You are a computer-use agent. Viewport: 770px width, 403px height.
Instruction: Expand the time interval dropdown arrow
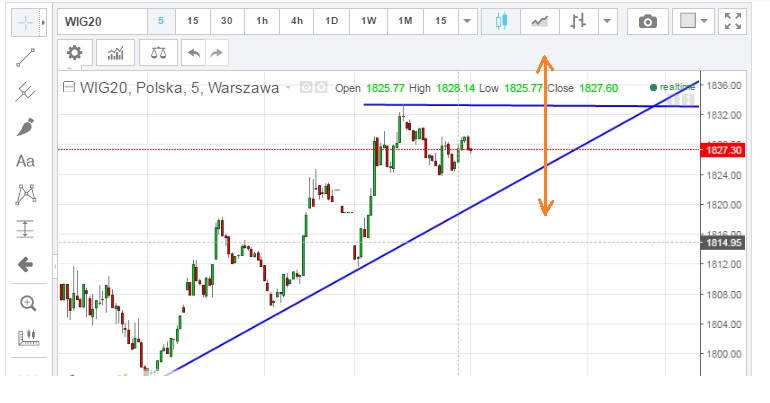pyautogui.click(x=468, y=21)
